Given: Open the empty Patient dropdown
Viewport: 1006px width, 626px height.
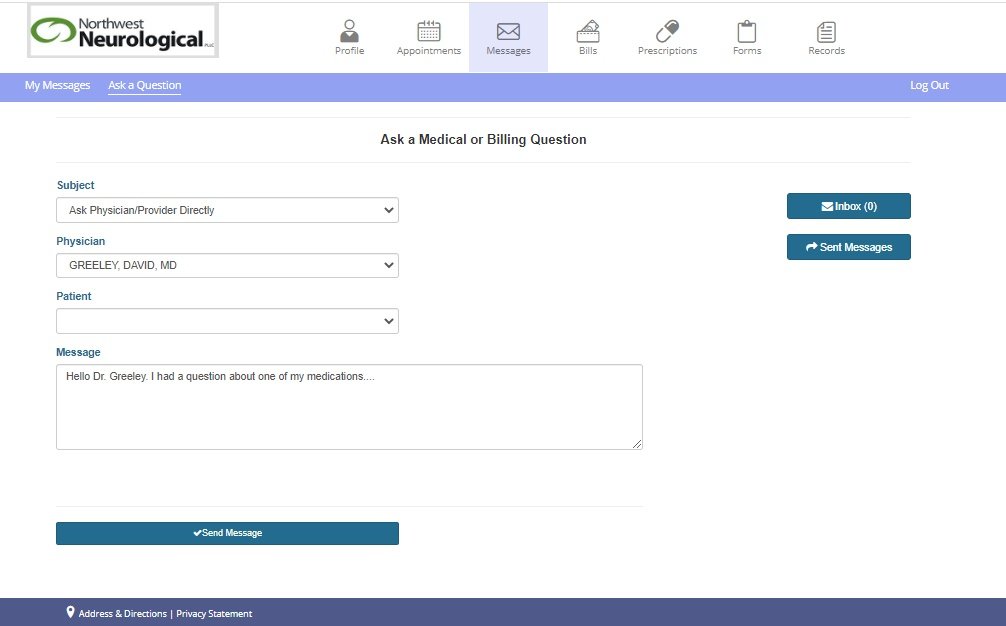Looking at the screenshot, I should pos(227,321).
